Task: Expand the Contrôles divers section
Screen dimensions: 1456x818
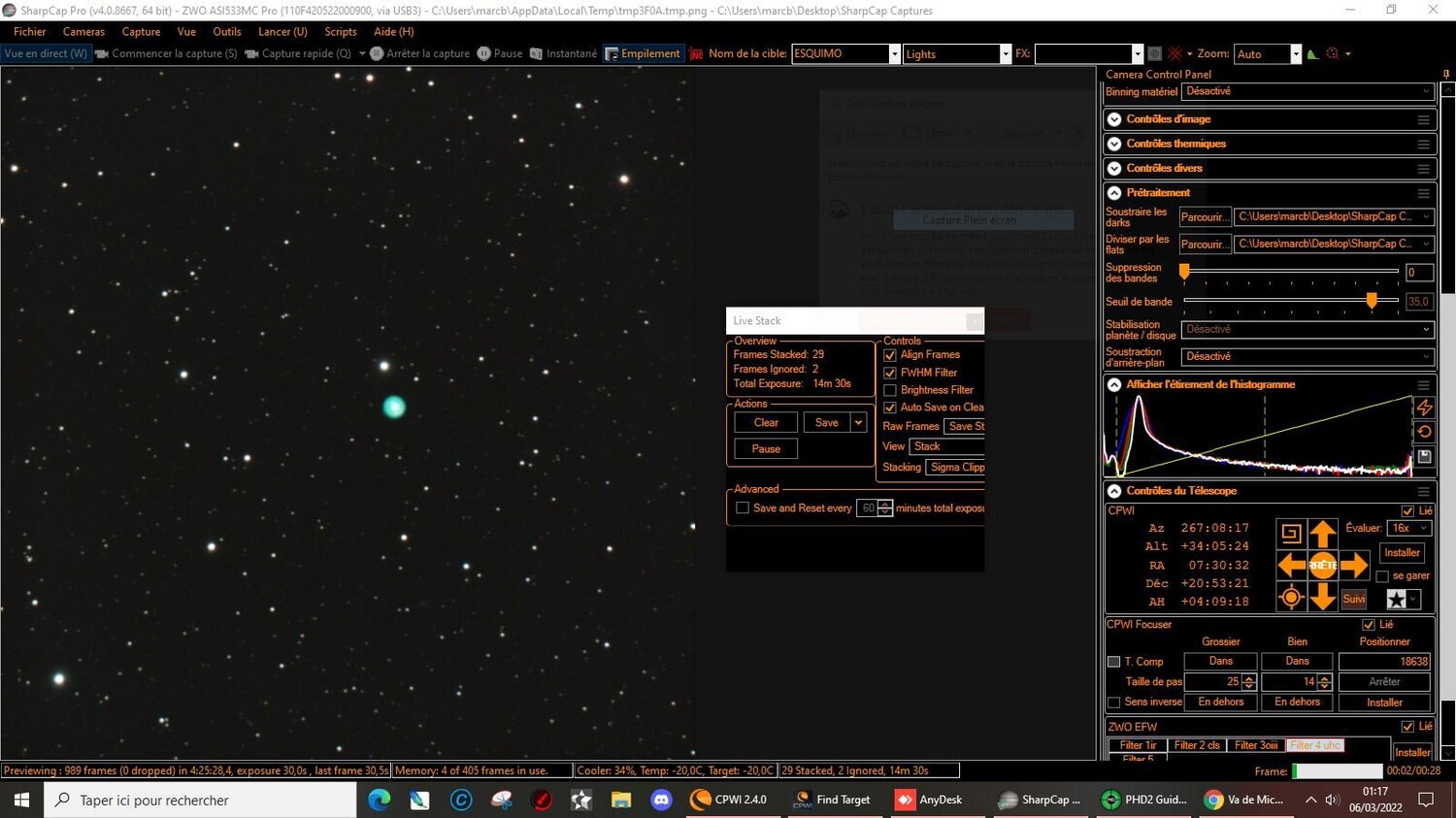Action: coord(1114,168)
